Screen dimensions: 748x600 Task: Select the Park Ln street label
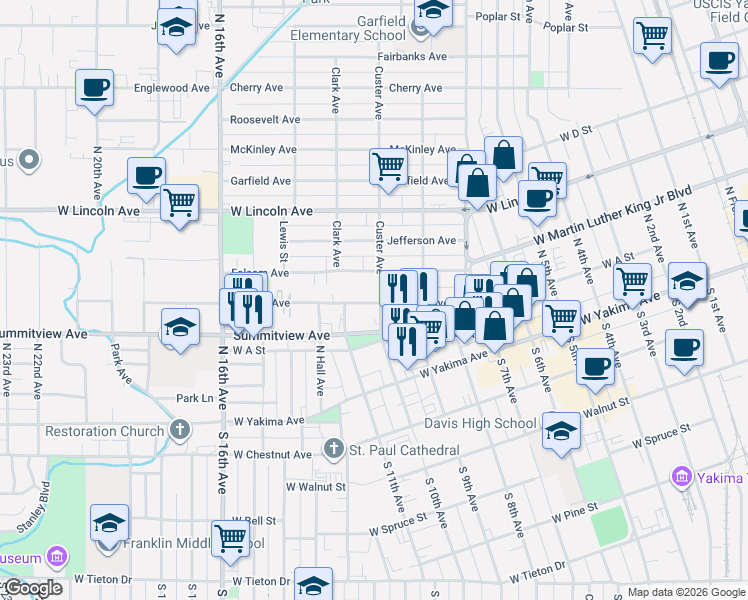point(195,398)
